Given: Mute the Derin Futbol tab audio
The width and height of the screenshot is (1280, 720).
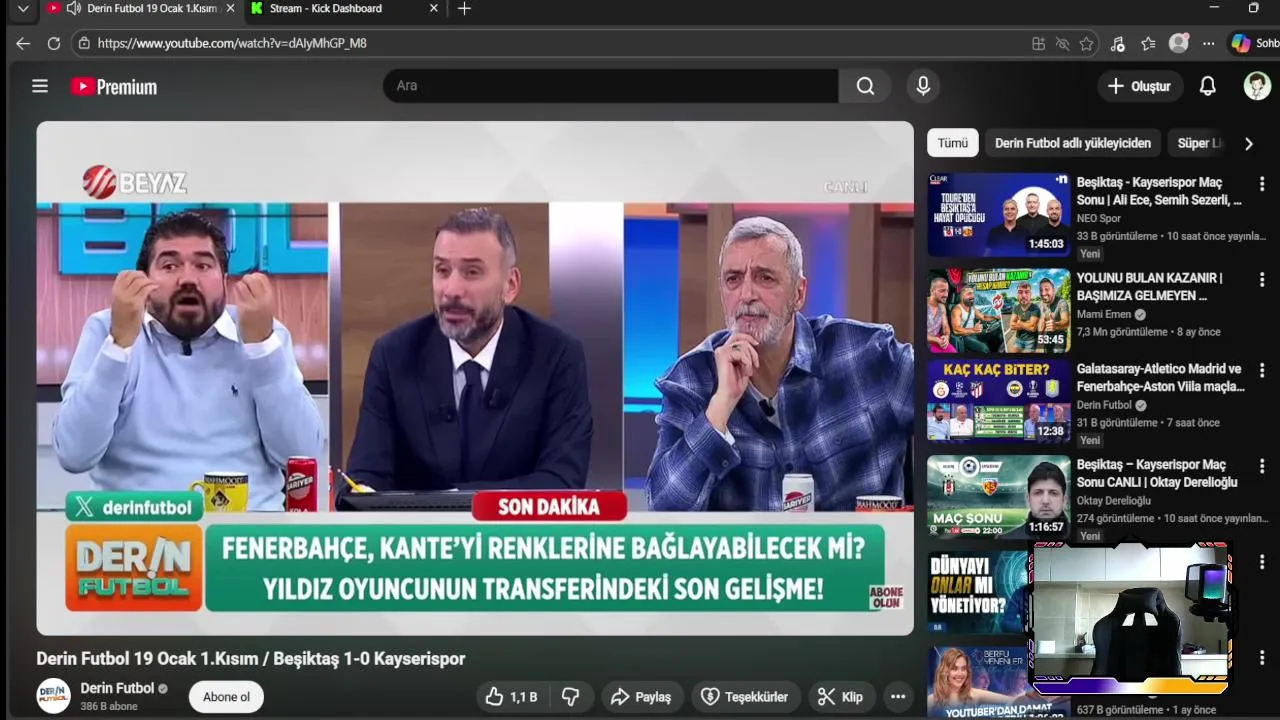Looking at the screenshot, I should [74, 8].
